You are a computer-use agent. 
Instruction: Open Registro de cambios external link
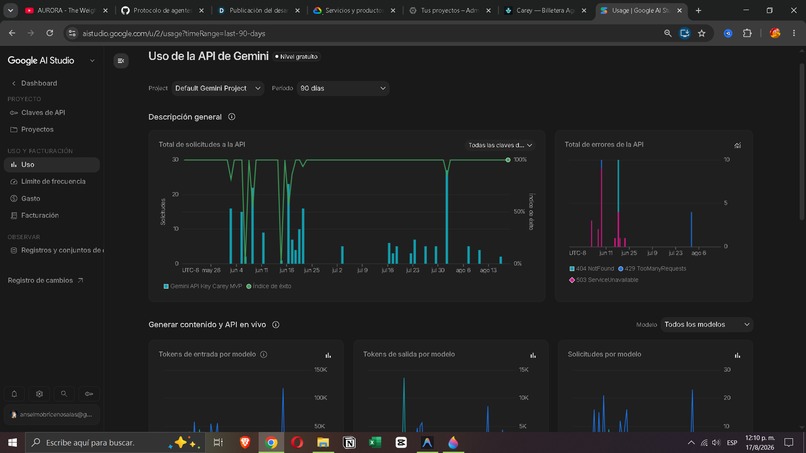45,280
